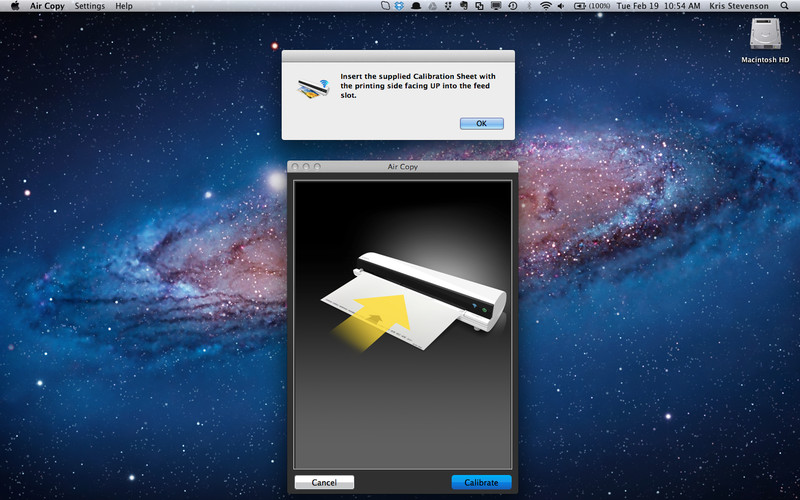The height and width of the screenshot is (500, 800).
Task: Click the date and time display
Action: (x=658, y=6)
